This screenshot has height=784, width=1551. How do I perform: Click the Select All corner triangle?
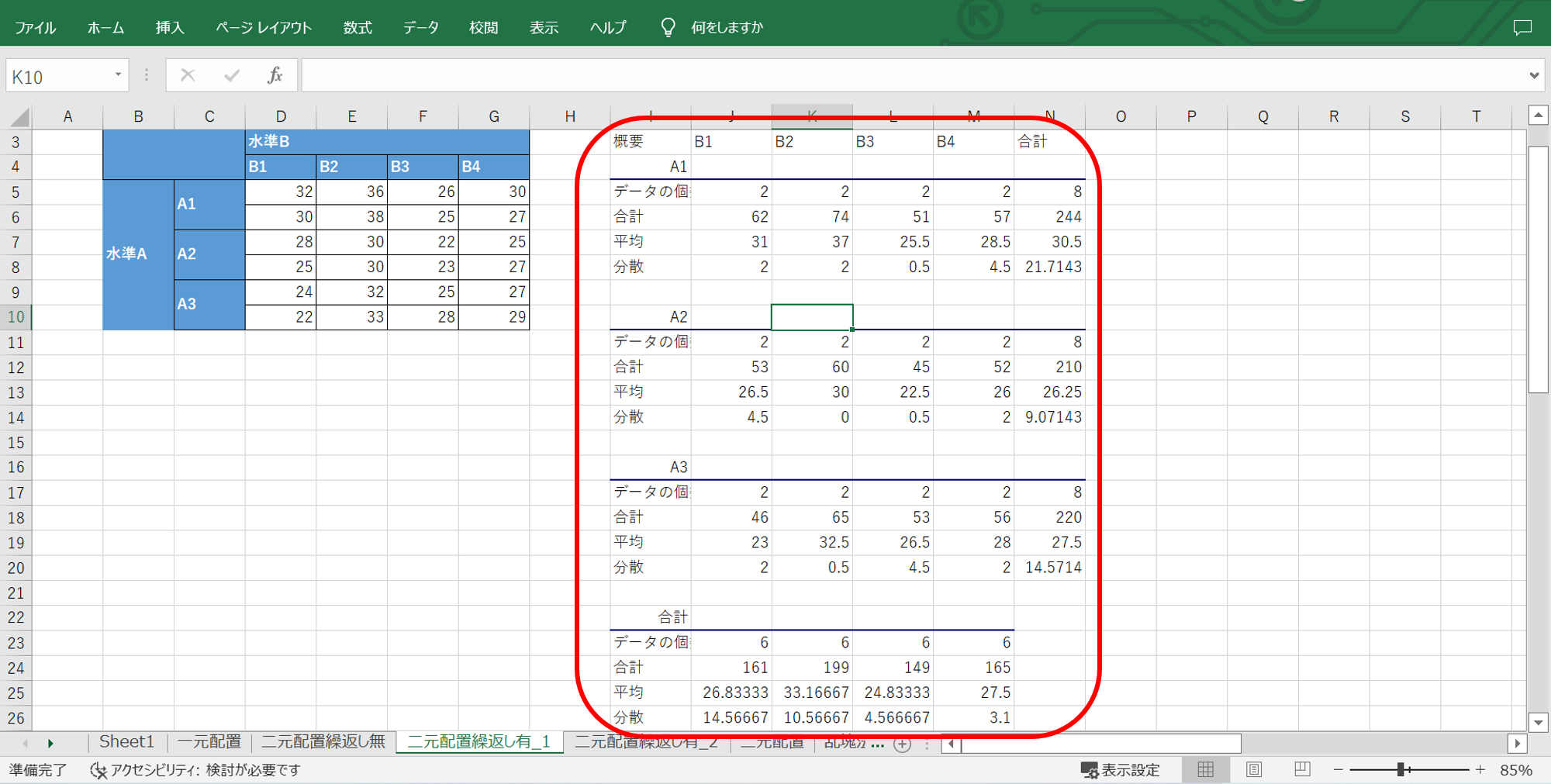19,117
